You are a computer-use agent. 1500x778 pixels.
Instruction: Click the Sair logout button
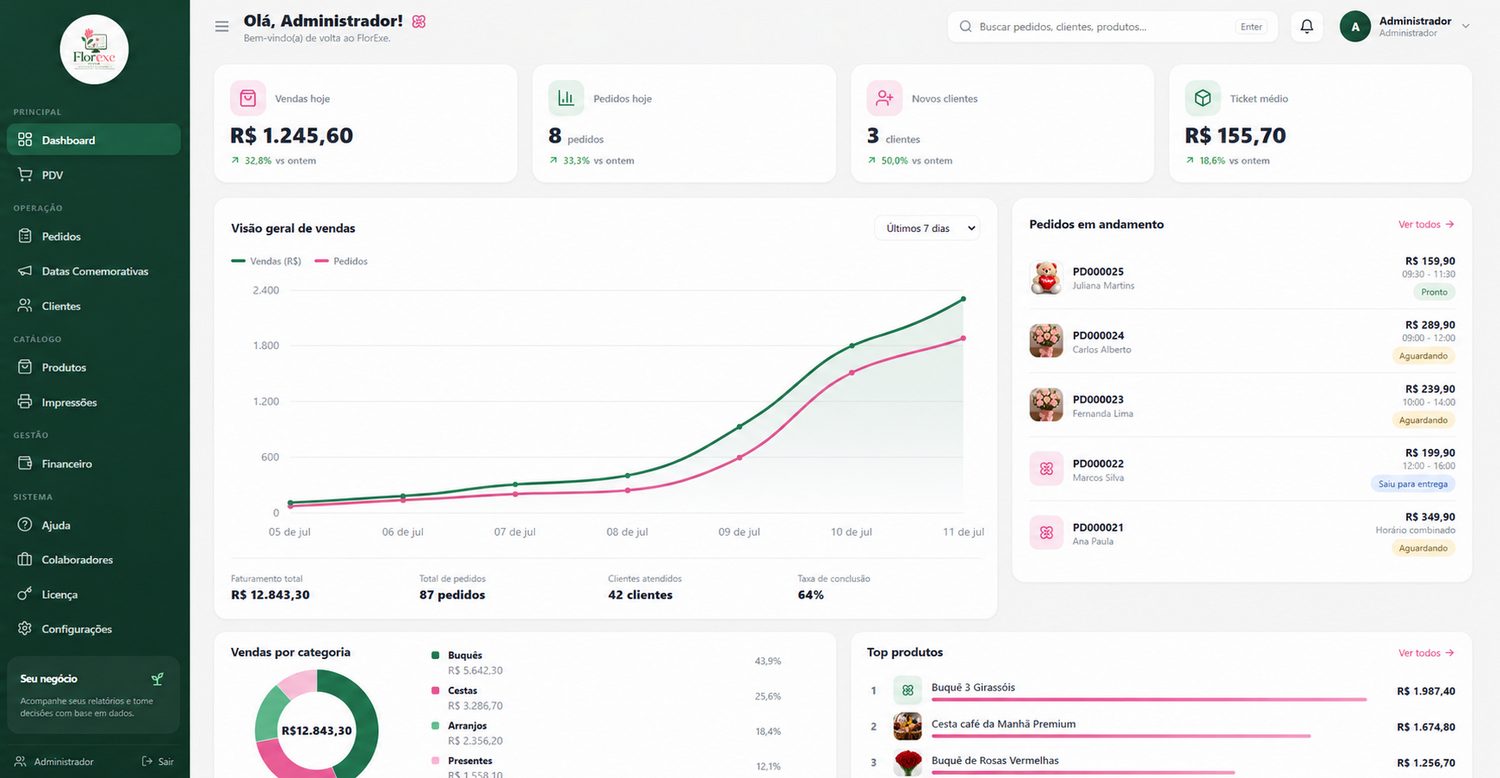pos(158,762)
